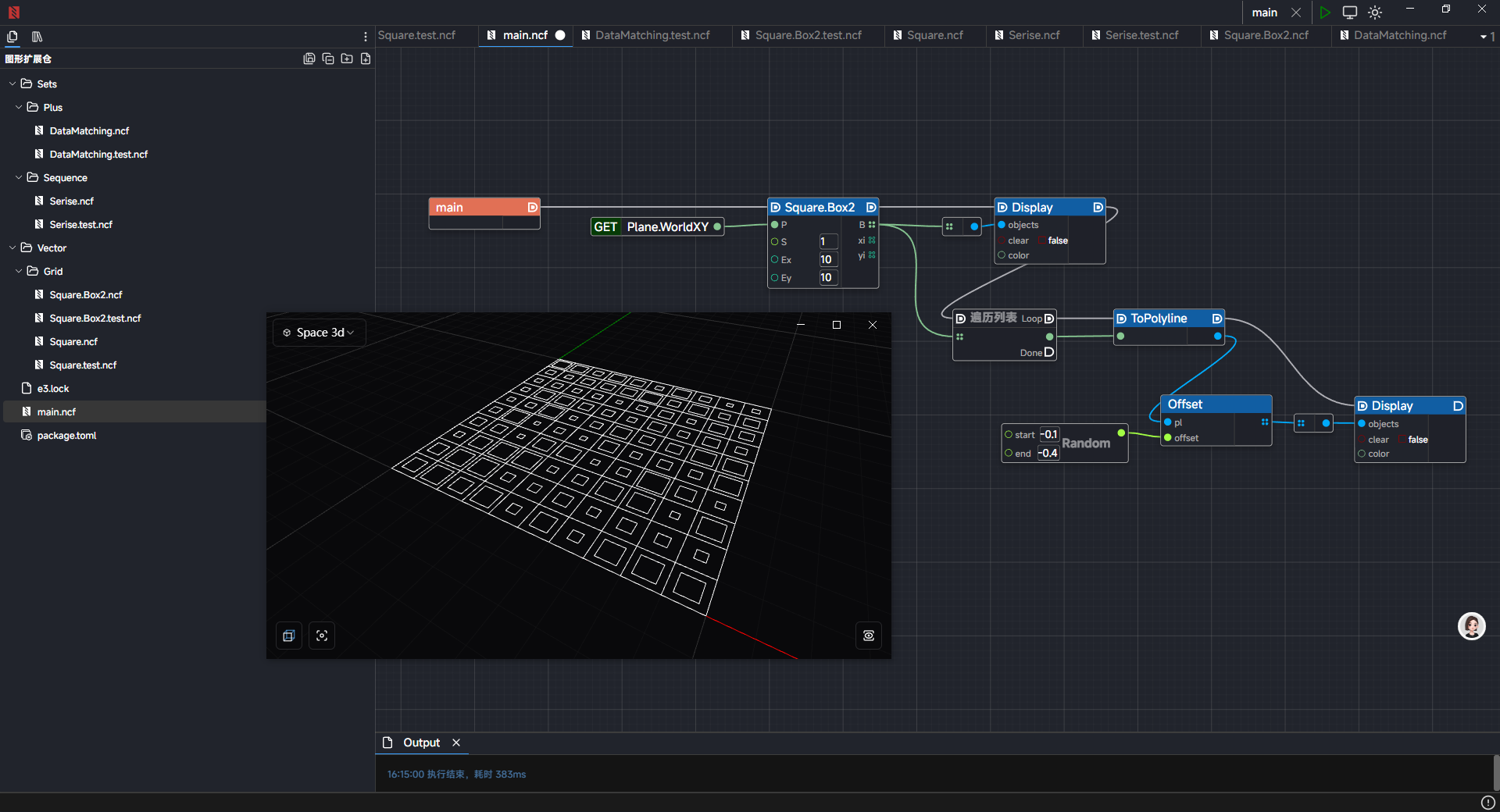Open DataMatching.test.ncf in the file tree
The height and width of the screenshot is (812, 1500).
[x=98, y=155]
